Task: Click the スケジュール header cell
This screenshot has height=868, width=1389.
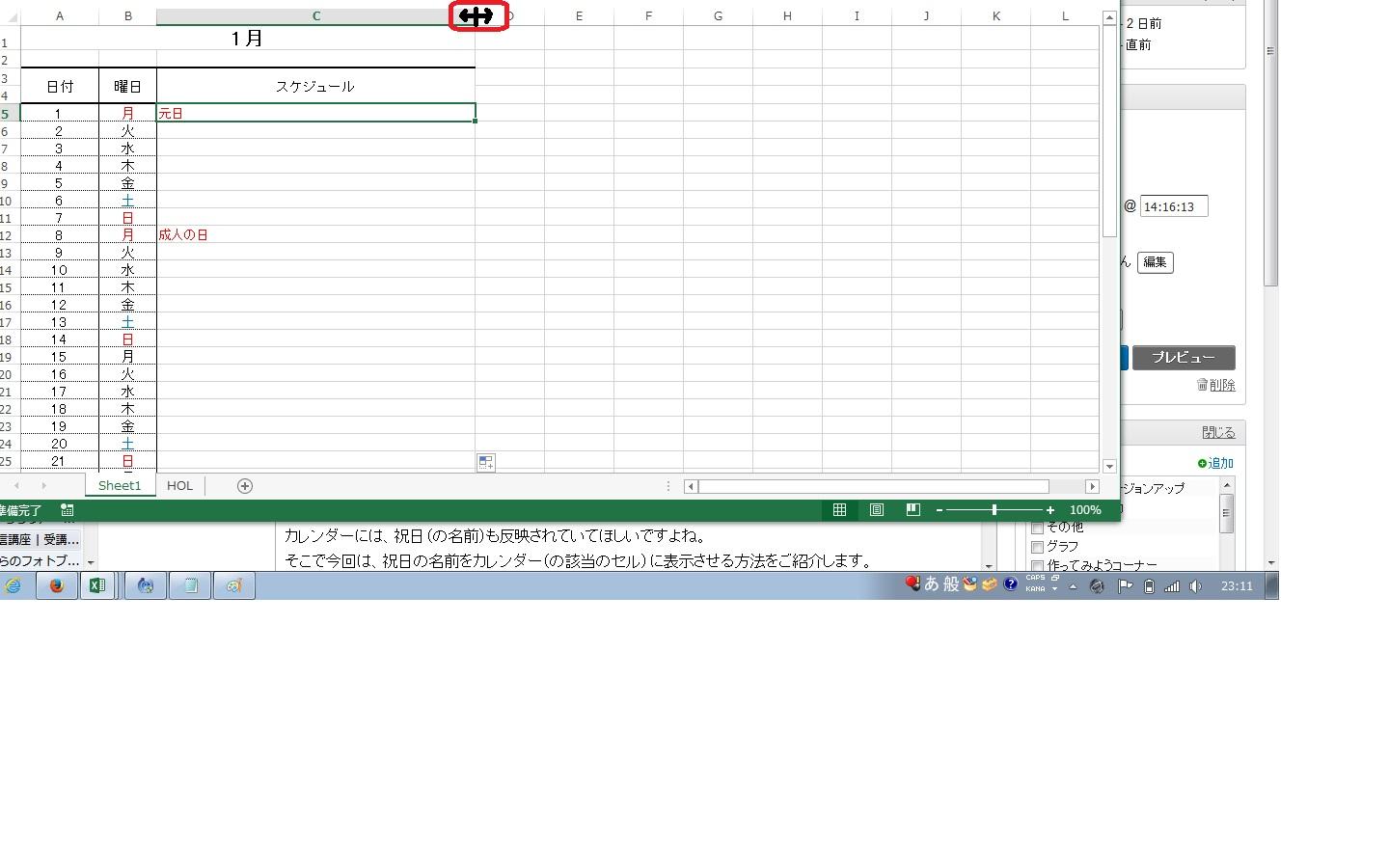Action: 315,86
